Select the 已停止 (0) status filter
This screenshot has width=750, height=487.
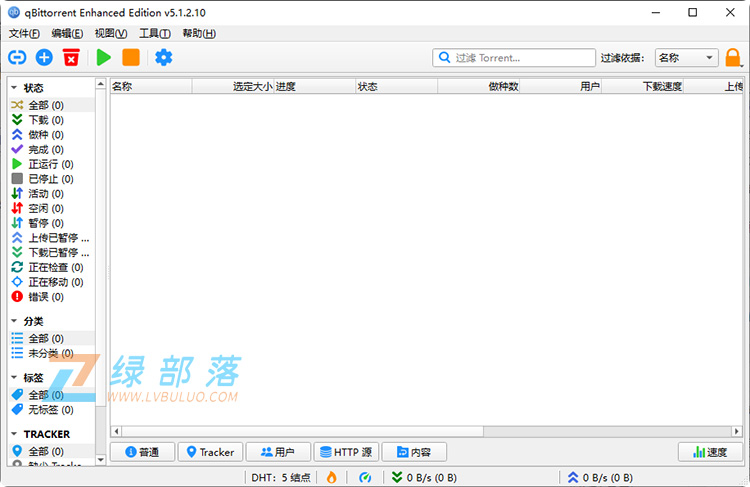tap(52, 179)
